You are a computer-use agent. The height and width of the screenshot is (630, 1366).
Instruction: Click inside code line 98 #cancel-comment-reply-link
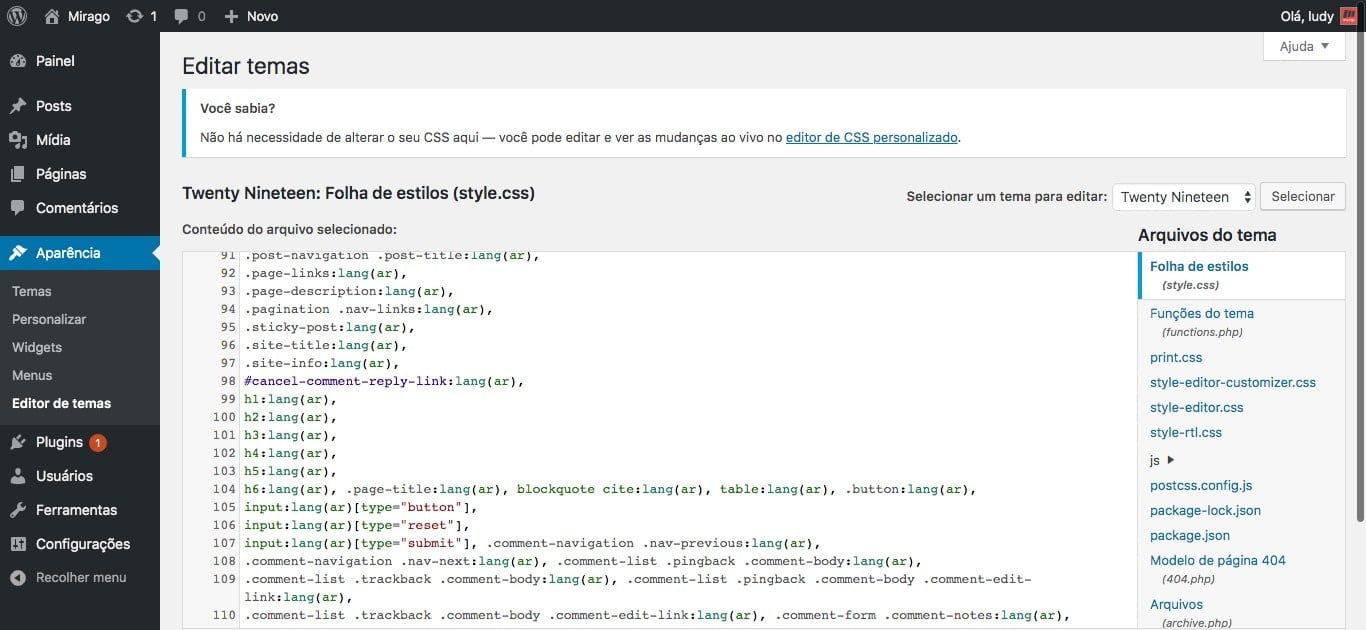point(384,381)
